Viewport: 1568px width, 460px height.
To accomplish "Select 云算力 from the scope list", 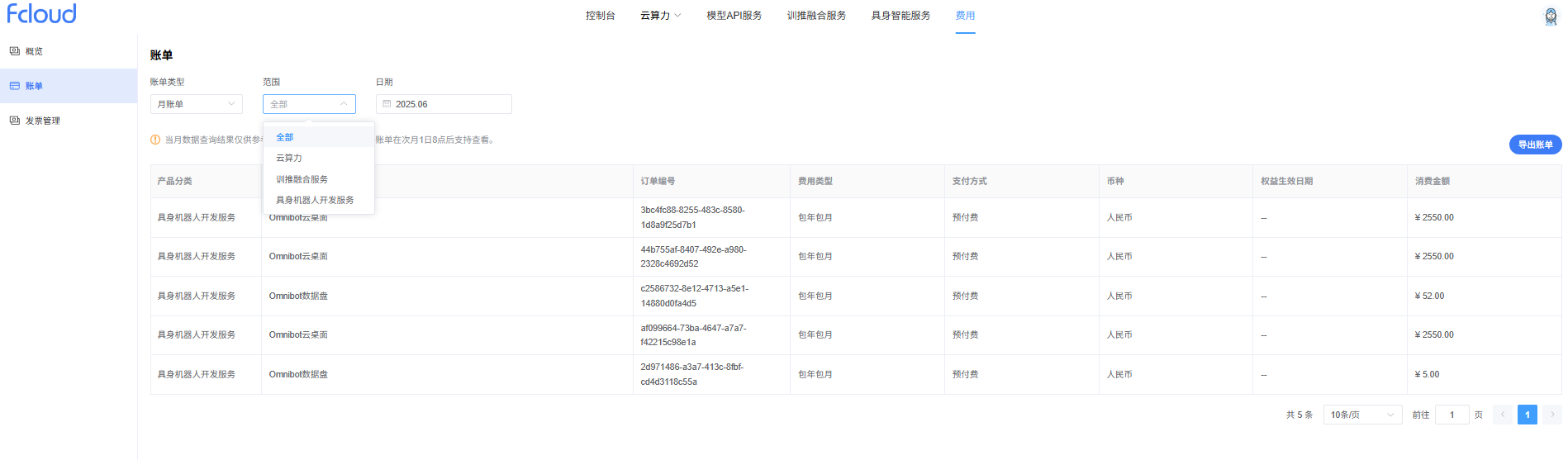I will click(x=289, y=158).
